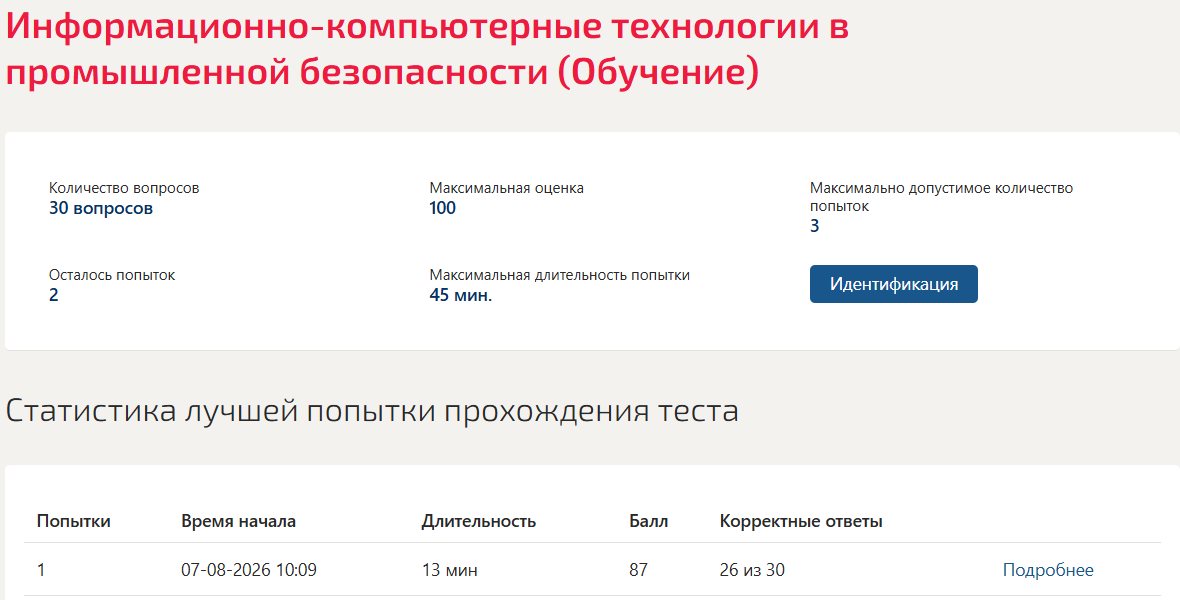
Task: Click the Осталось попыток label
Action: pyautogui.click(x=112, y=275)
